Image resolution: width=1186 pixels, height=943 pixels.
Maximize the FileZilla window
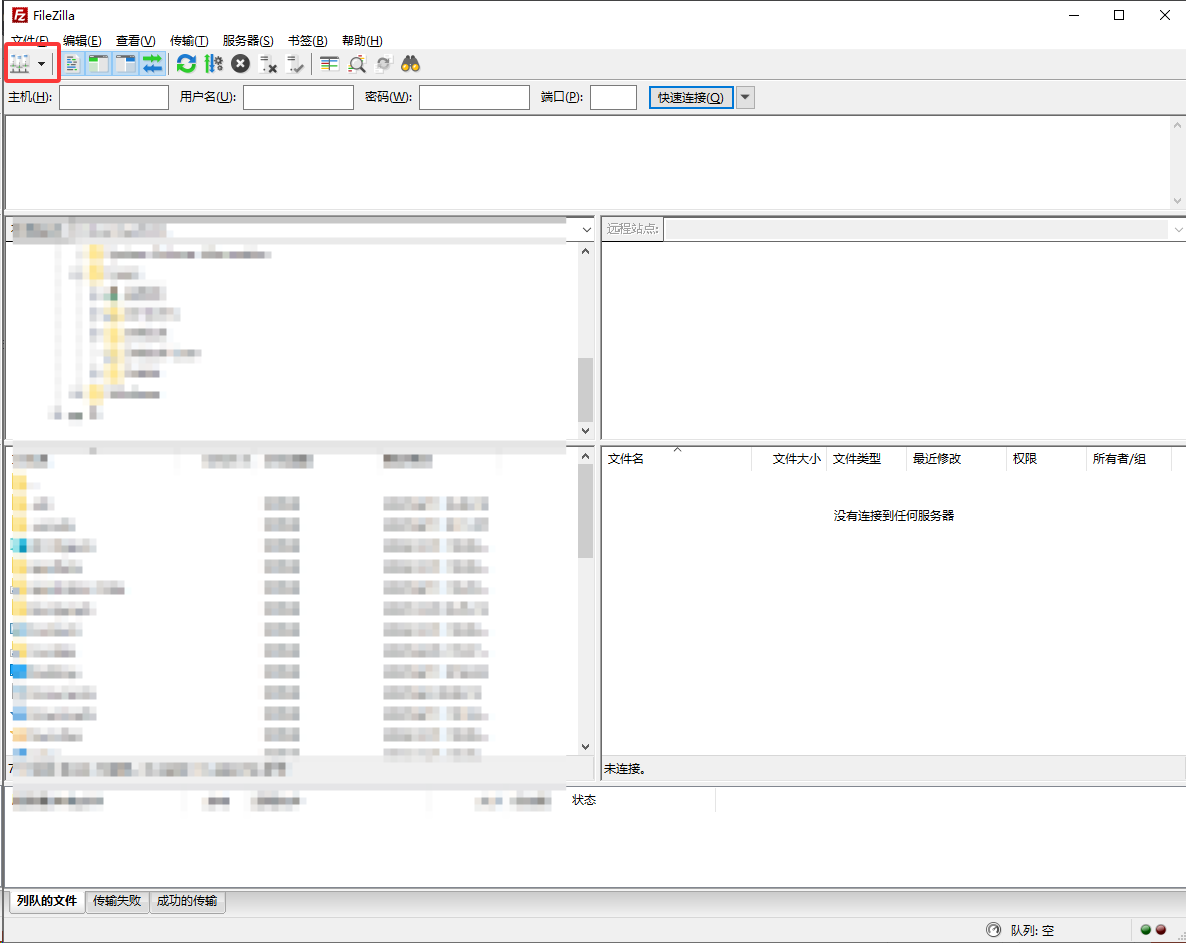[x=1119, y=15]
